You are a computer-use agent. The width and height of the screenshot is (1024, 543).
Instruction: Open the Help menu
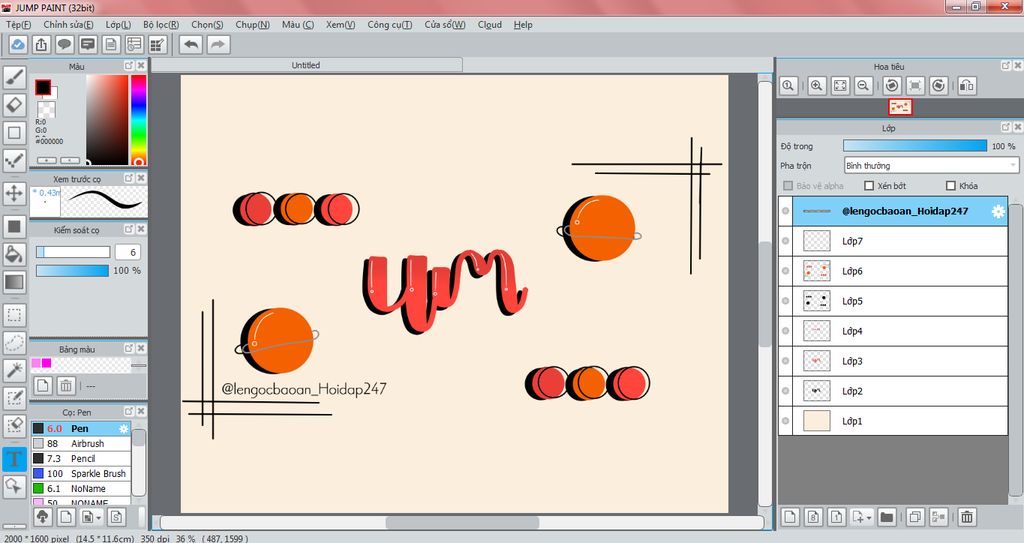point(523,24)
